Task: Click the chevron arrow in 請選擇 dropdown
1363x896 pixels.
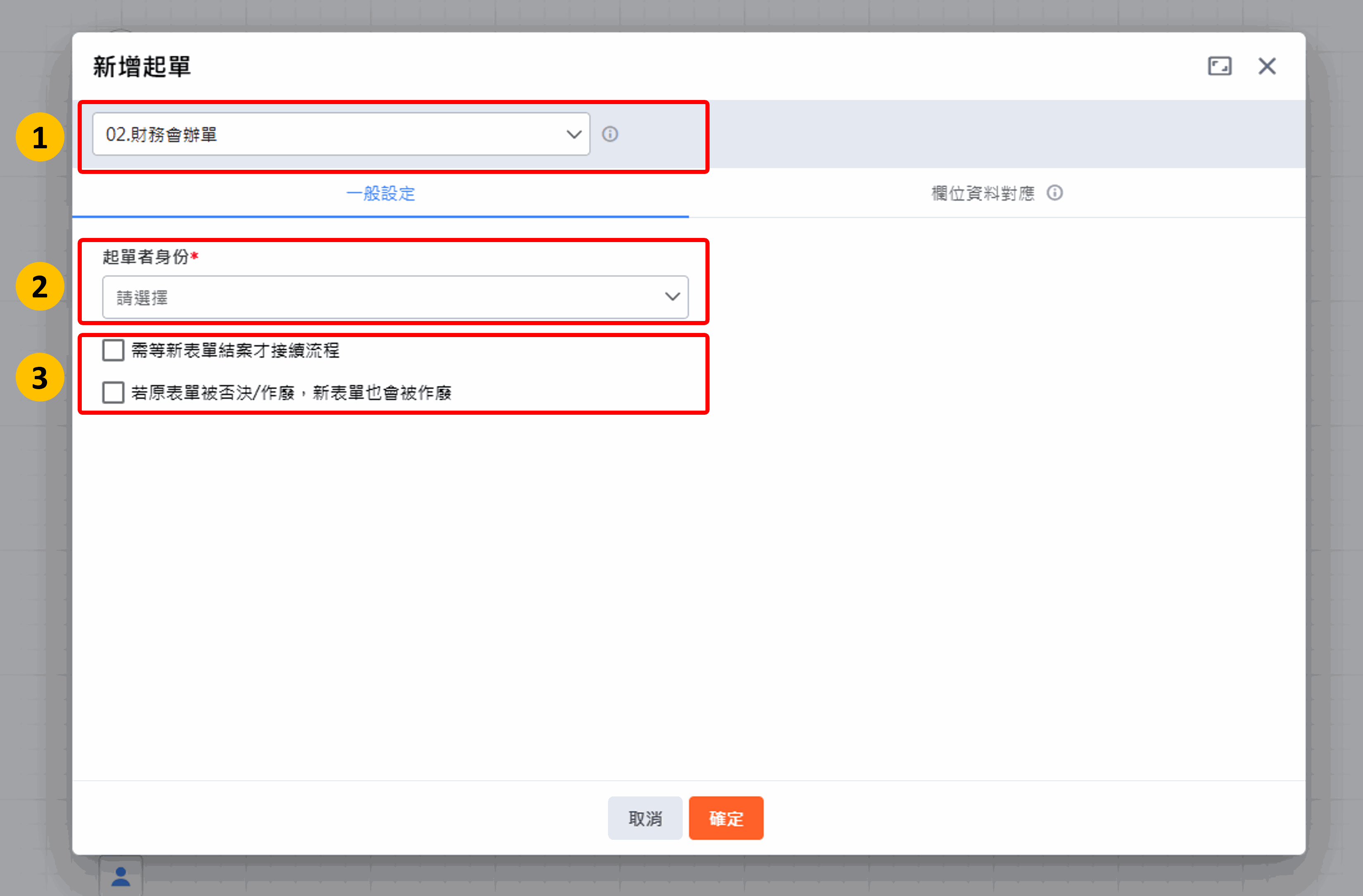Action: coord(672,297)
